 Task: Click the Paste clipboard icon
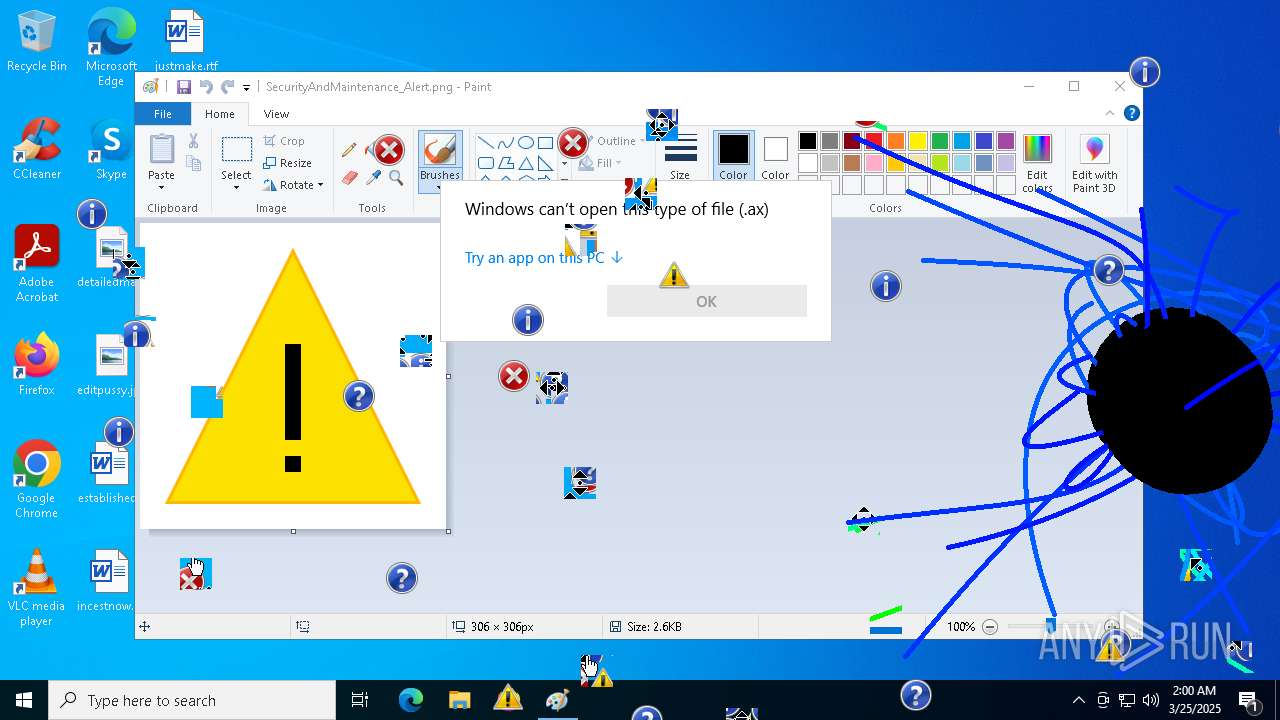161,150
